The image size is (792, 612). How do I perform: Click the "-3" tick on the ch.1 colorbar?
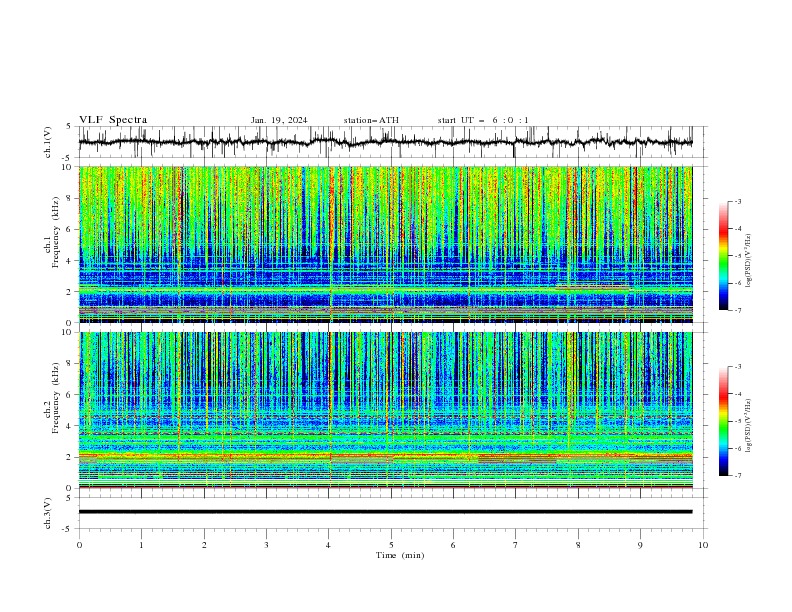click(738, 201)
